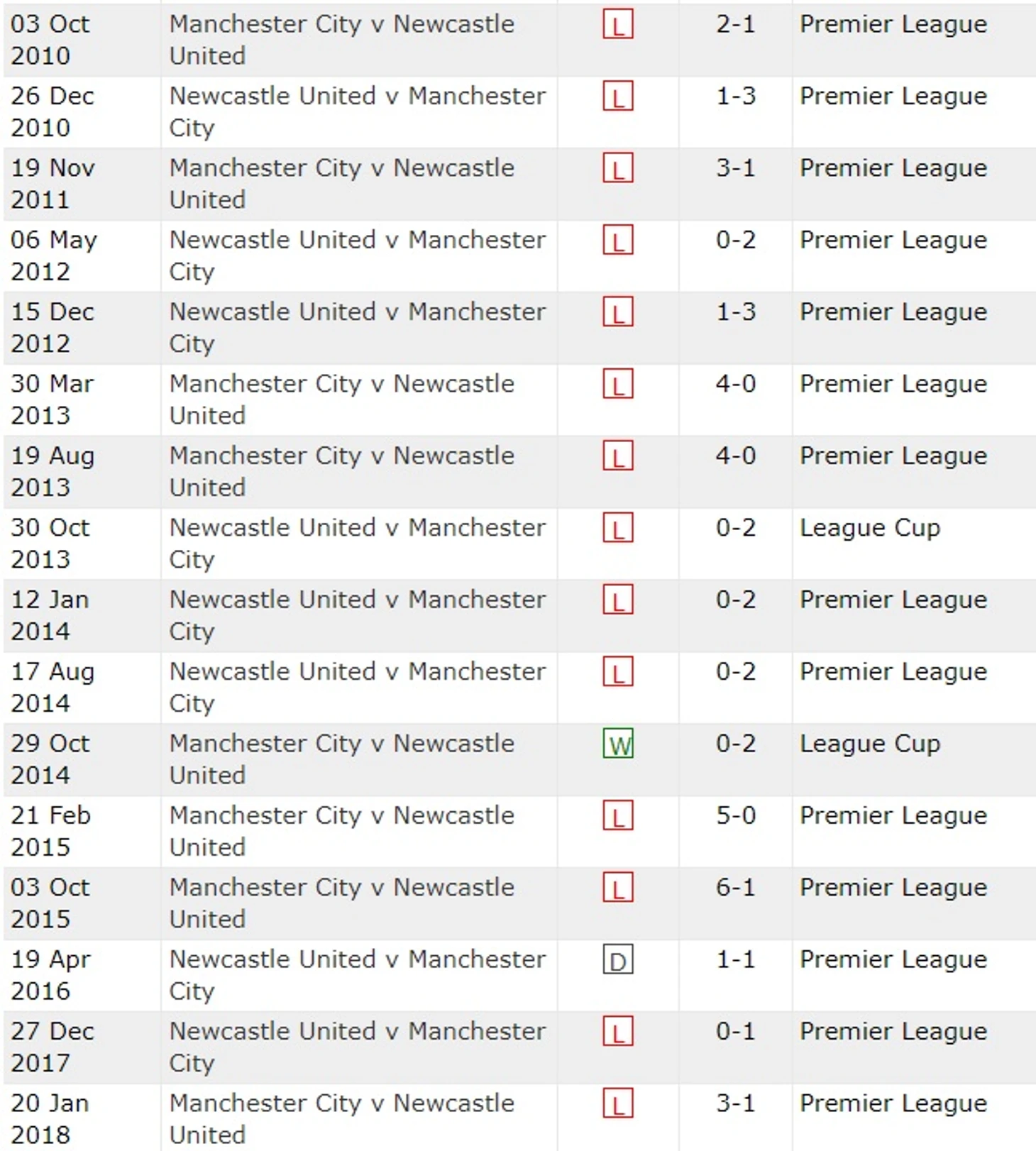The width and height of the screenshot is (1036, 1151).
Task: Click the League Cup label for 29 Oct 2014
Action: 869,744
